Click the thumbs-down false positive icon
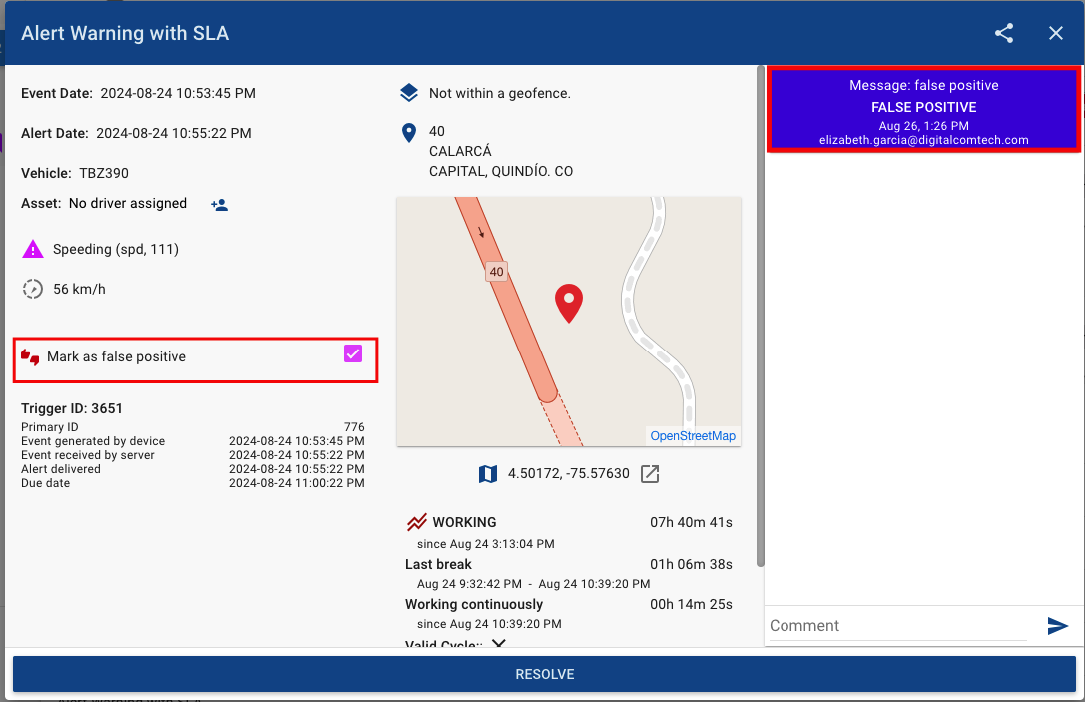The image size is (1085, 702). pos(30,357)
